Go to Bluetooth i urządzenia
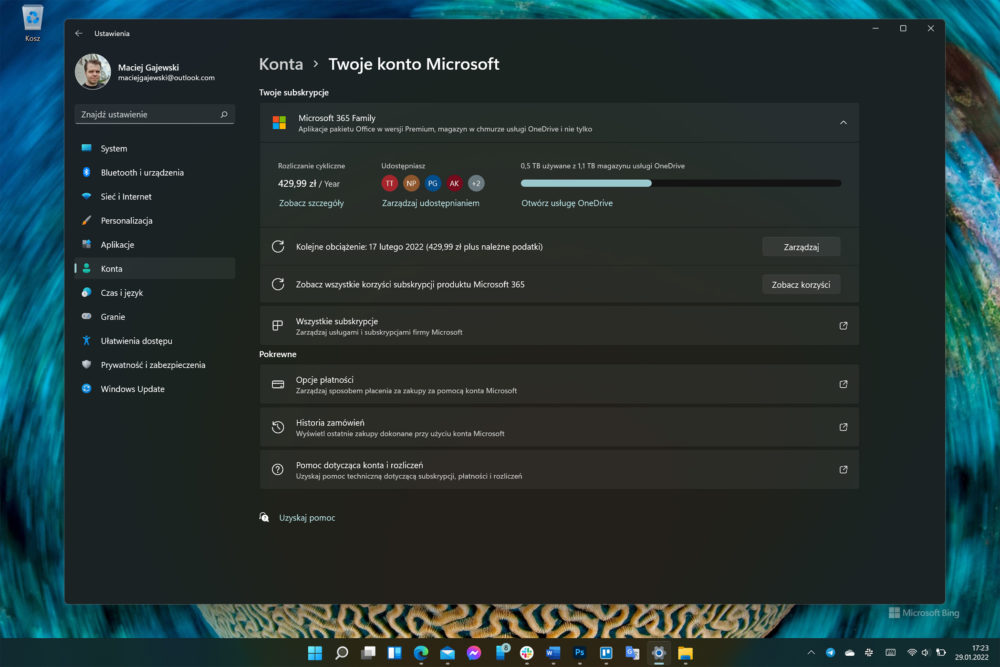 pyautogui.click(x=154, y=173)
